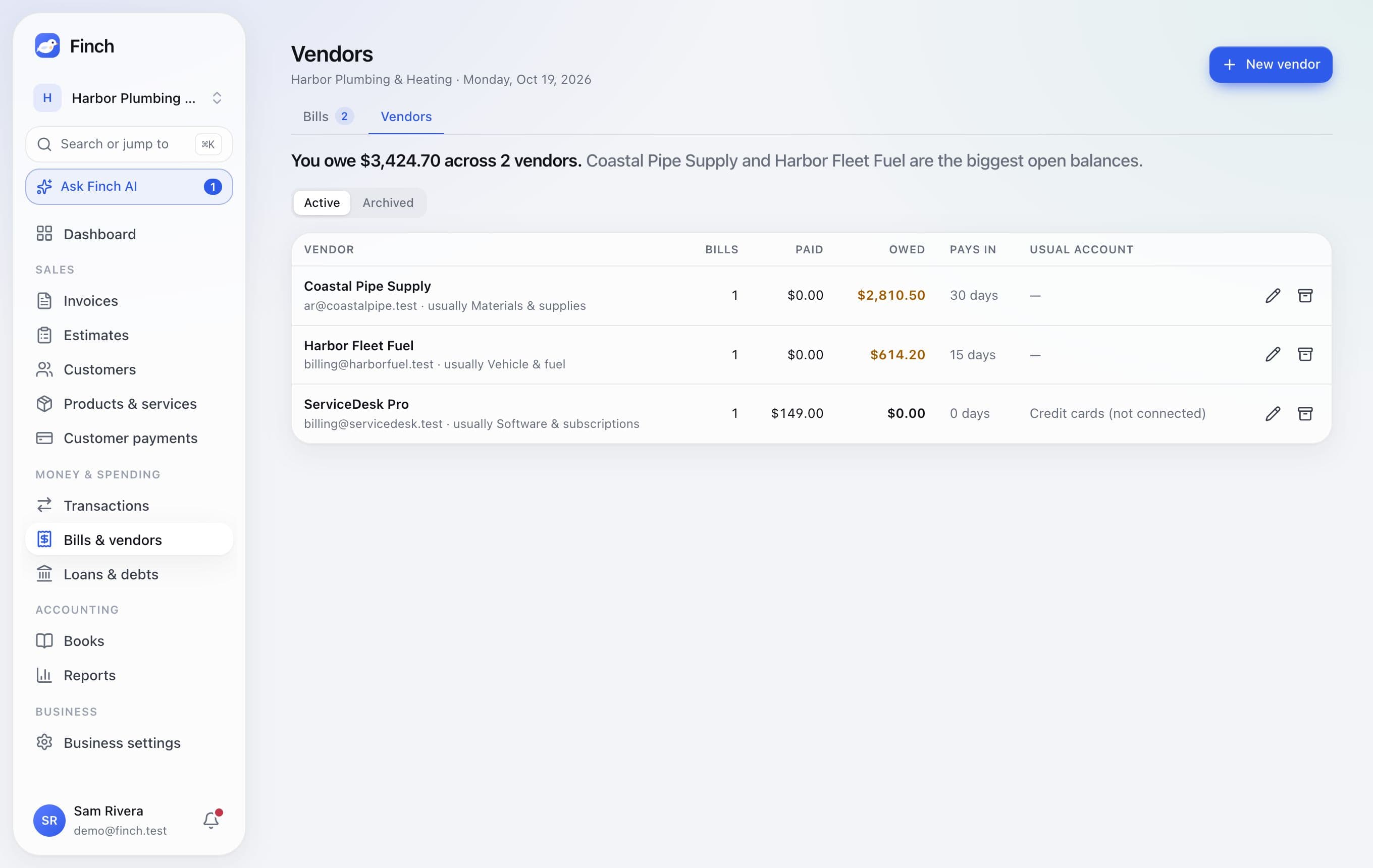Click the Estimates clipboard icon

[44, 335]
